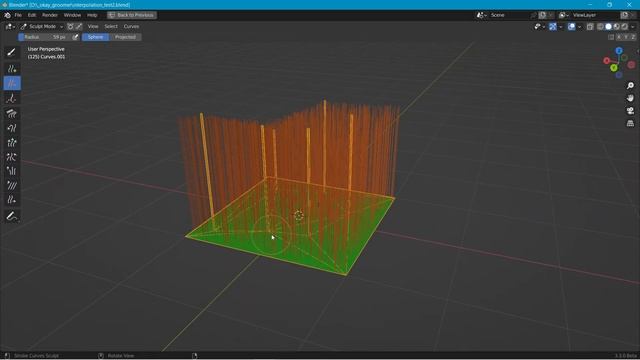Toggle the camera view gizmo

[x=630, y=111]
